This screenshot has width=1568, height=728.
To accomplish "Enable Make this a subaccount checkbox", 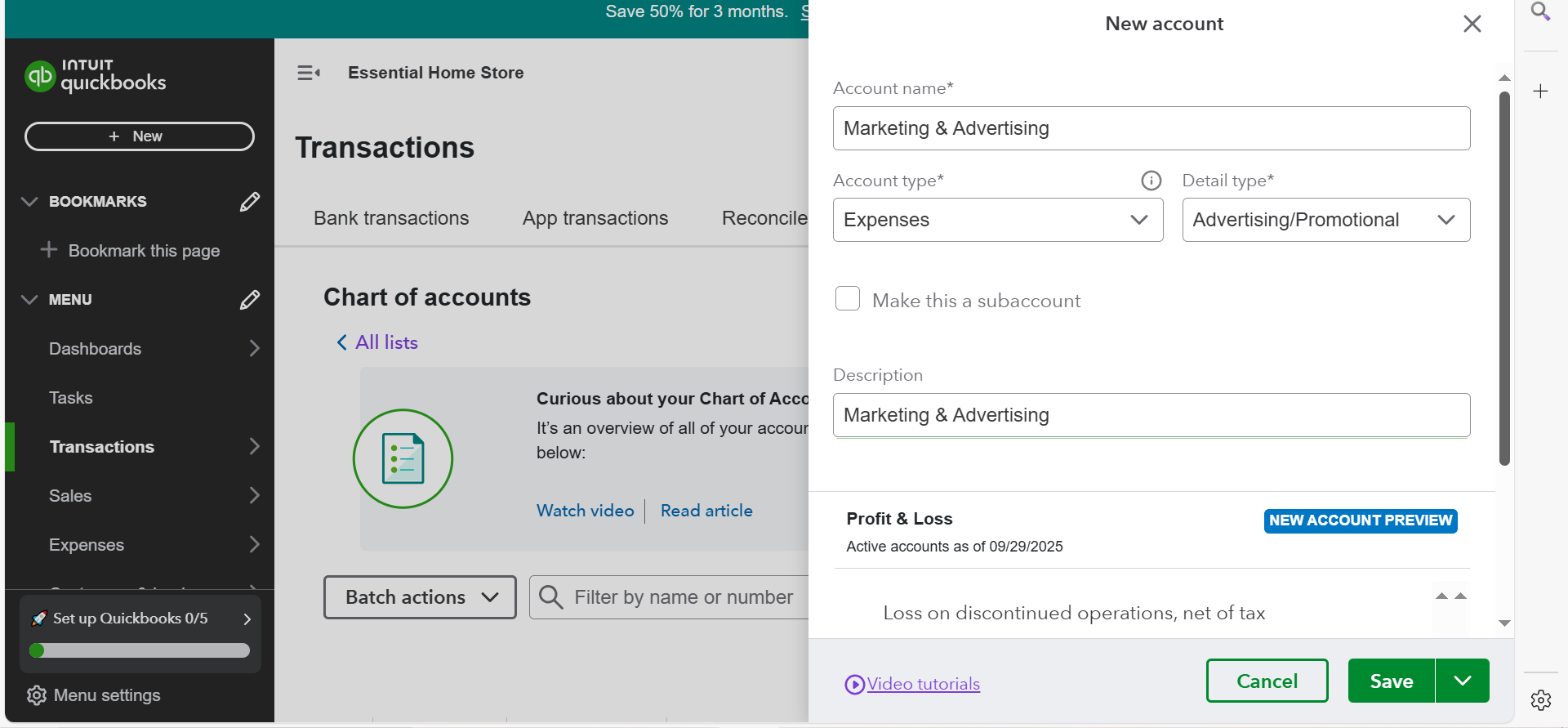I will tap(848, 299).
